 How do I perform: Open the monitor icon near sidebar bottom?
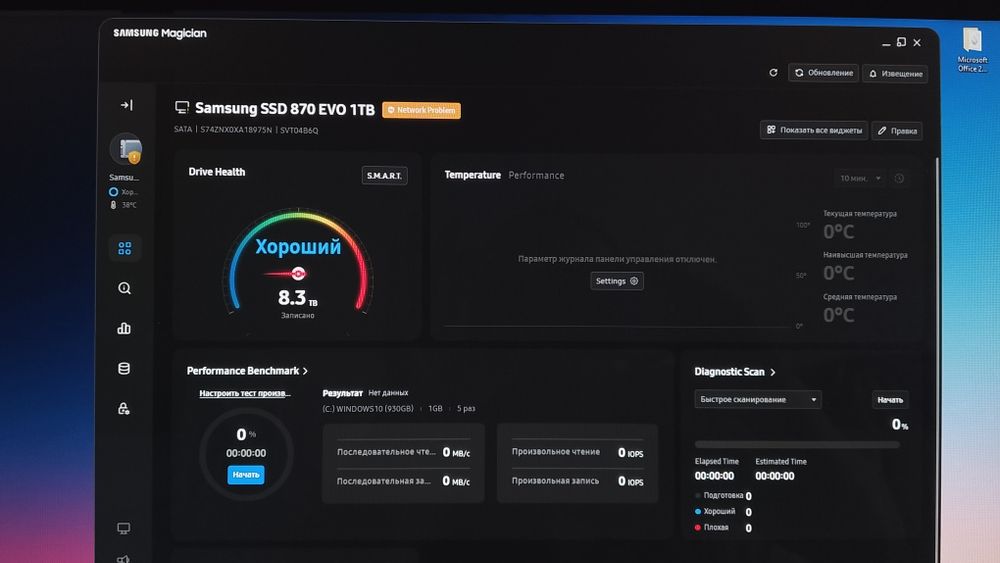pos(124,528)
